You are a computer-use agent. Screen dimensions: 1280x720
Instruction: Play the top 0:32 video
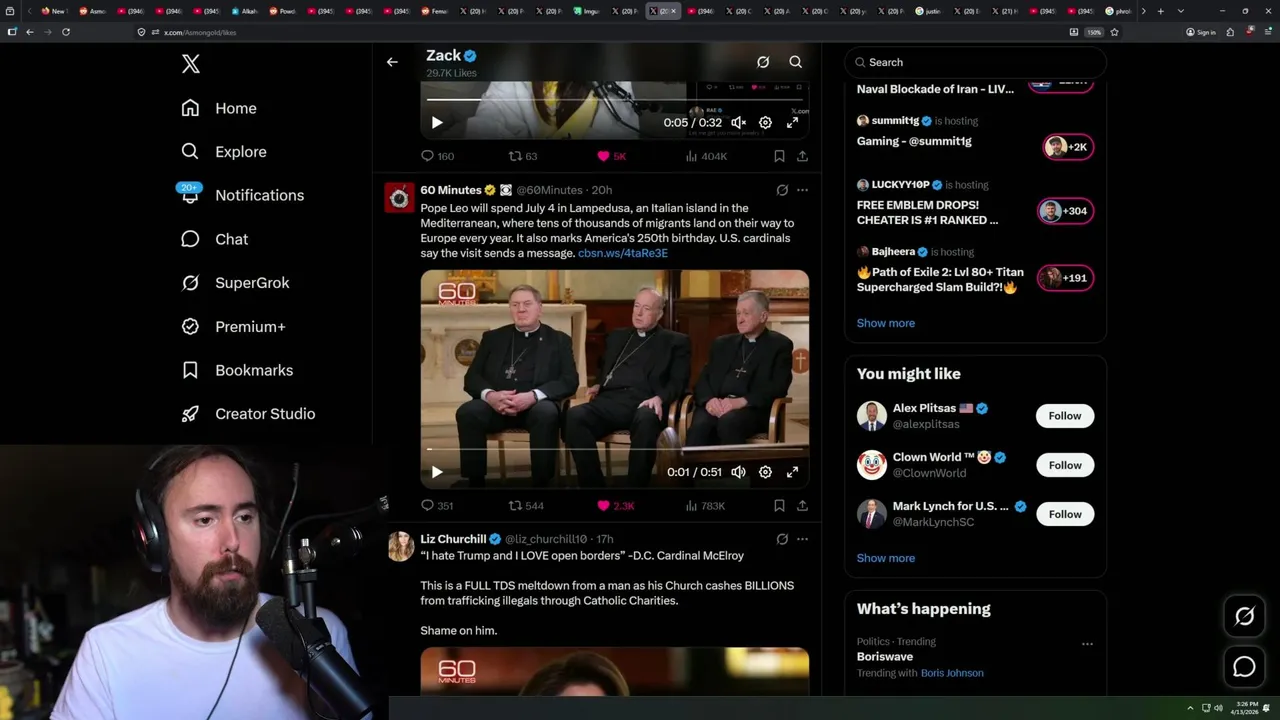point(437,122)
